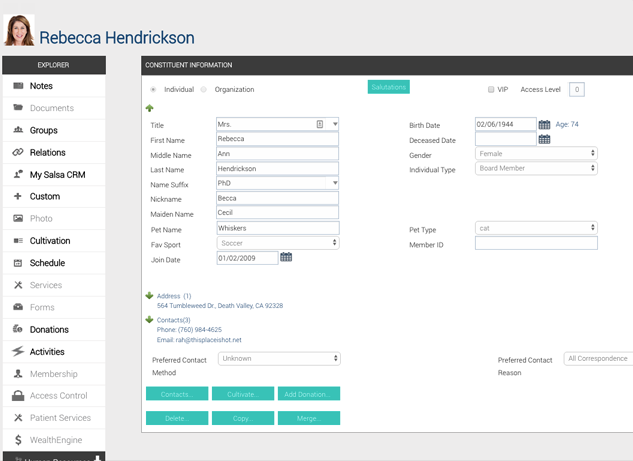Select the Individual radio button
This screenshot has height=461, width=633.
point(153,90)
